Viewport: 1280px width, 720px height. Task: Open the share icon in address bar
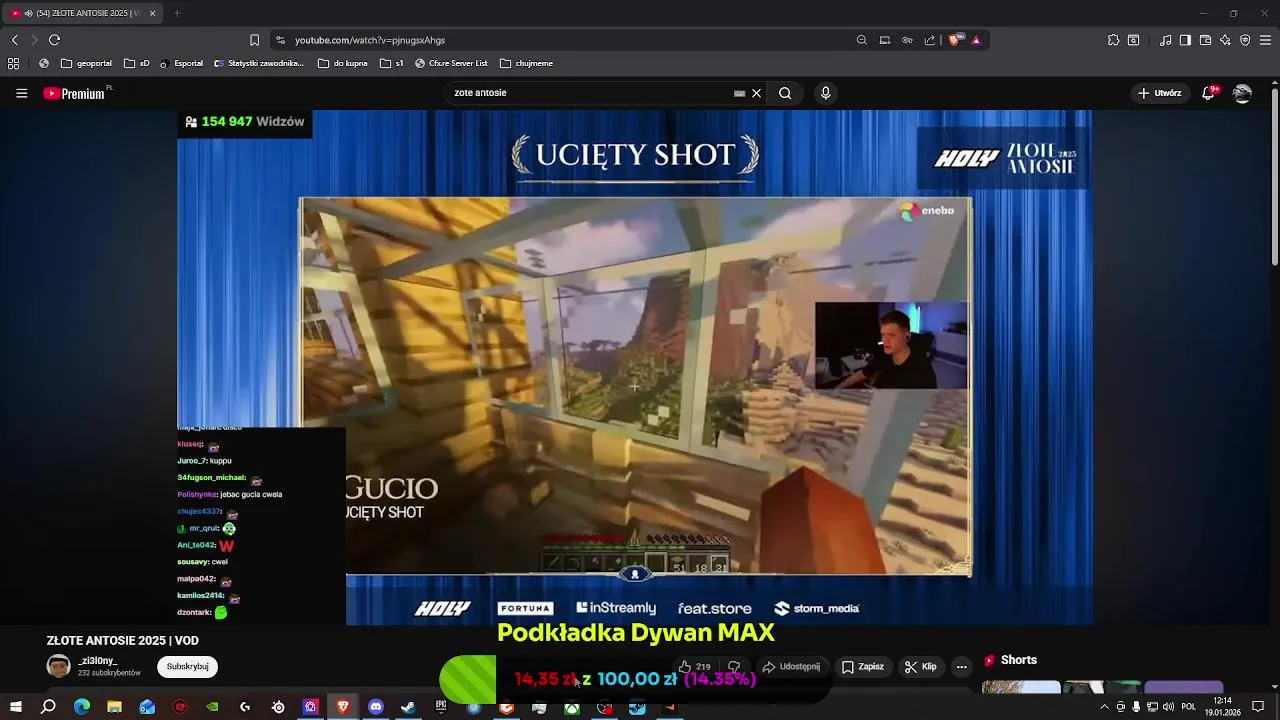point(930,40)
